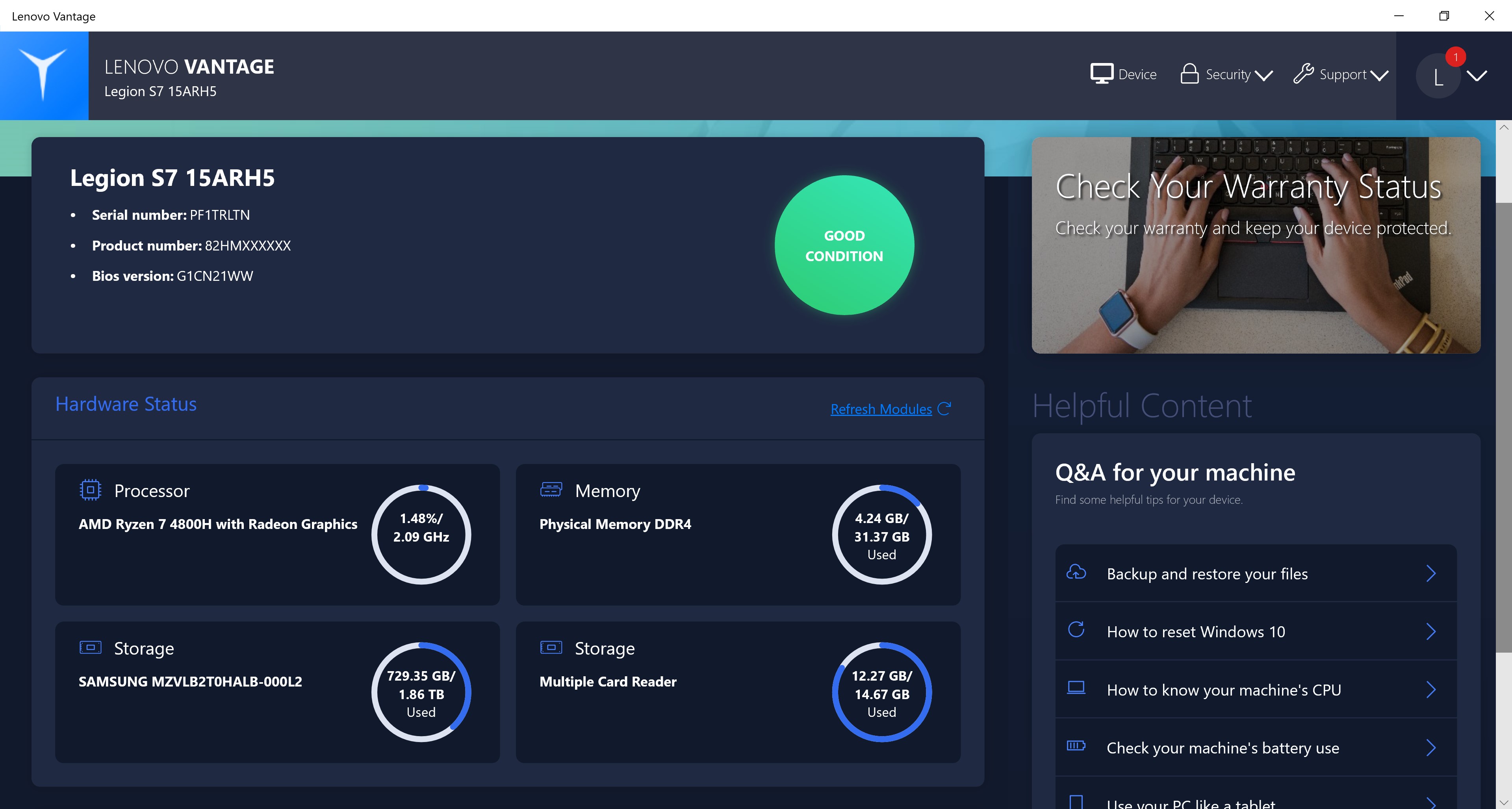The image size is (1512, 809).
Task: Click the laptop icon beside CPU tip
Action: (1076, 687)
